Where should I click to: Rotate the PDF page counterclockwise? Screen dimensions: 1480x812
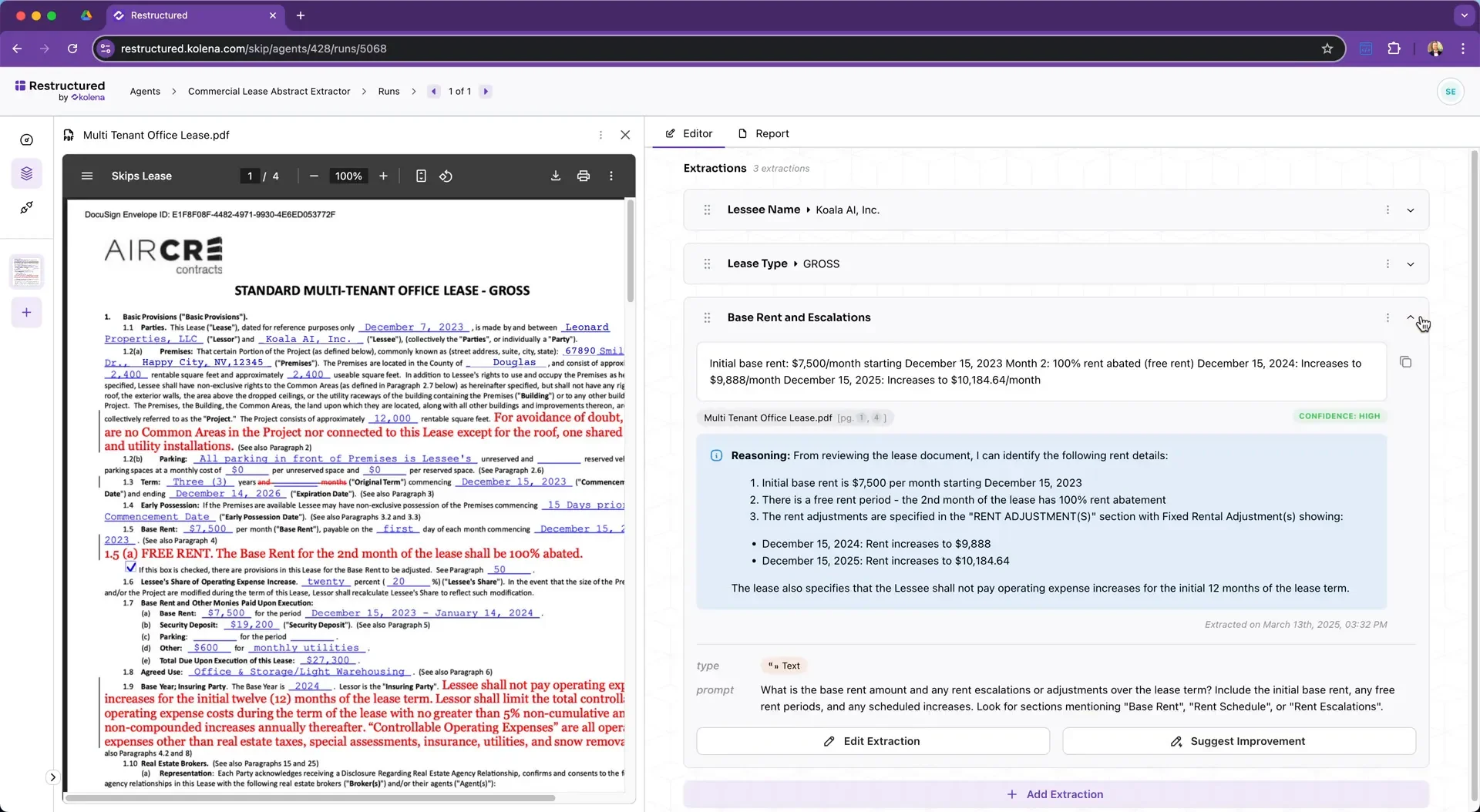pyautogui.click(x=446, y=176)
